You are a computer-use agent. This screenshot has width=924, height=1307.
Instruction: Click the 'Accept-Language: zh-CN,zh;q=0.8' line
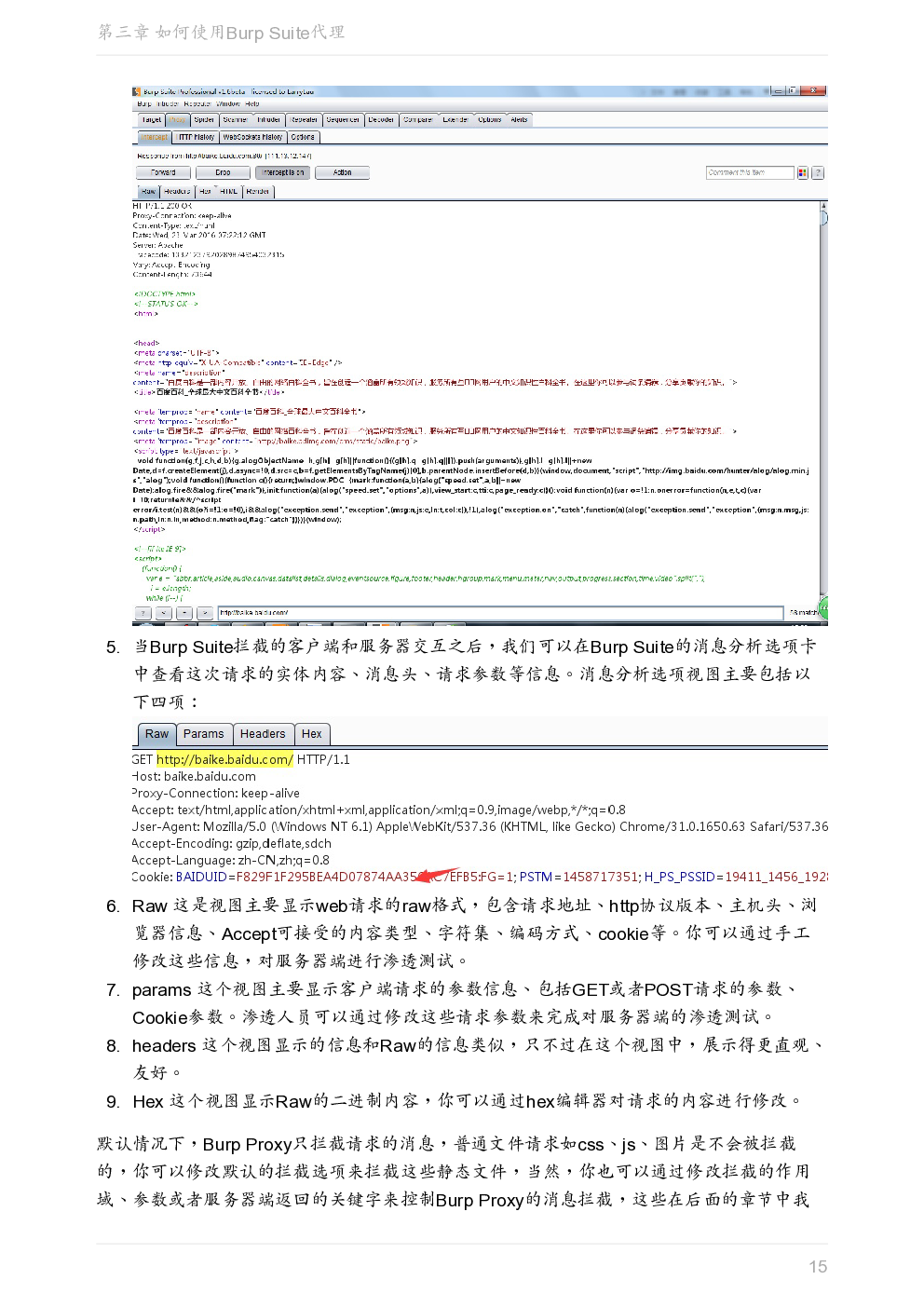pos(230,861)
